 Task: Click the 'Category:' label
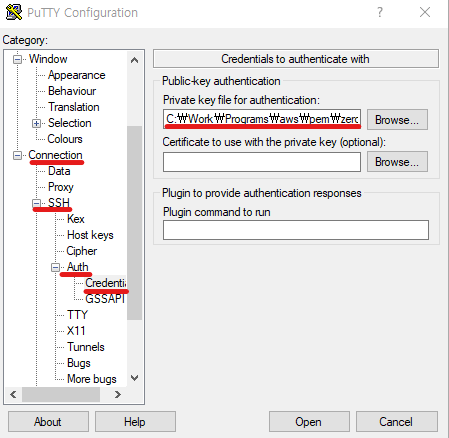[x=25, y=40]
